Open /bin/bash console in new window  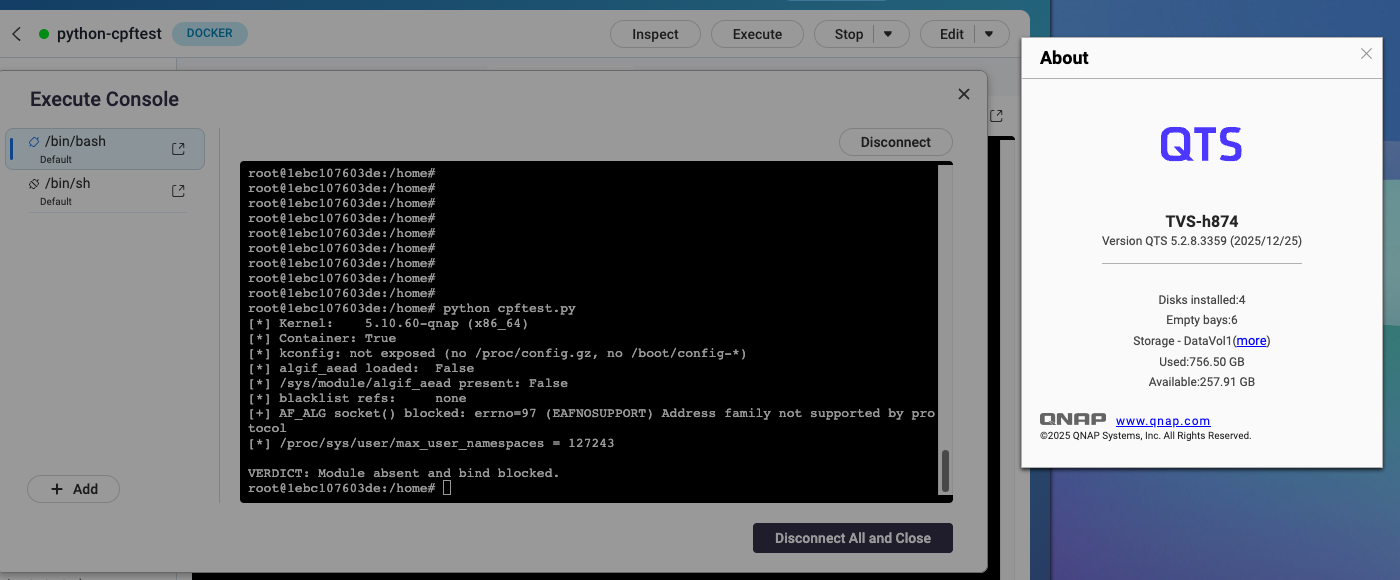pos(178,149)
